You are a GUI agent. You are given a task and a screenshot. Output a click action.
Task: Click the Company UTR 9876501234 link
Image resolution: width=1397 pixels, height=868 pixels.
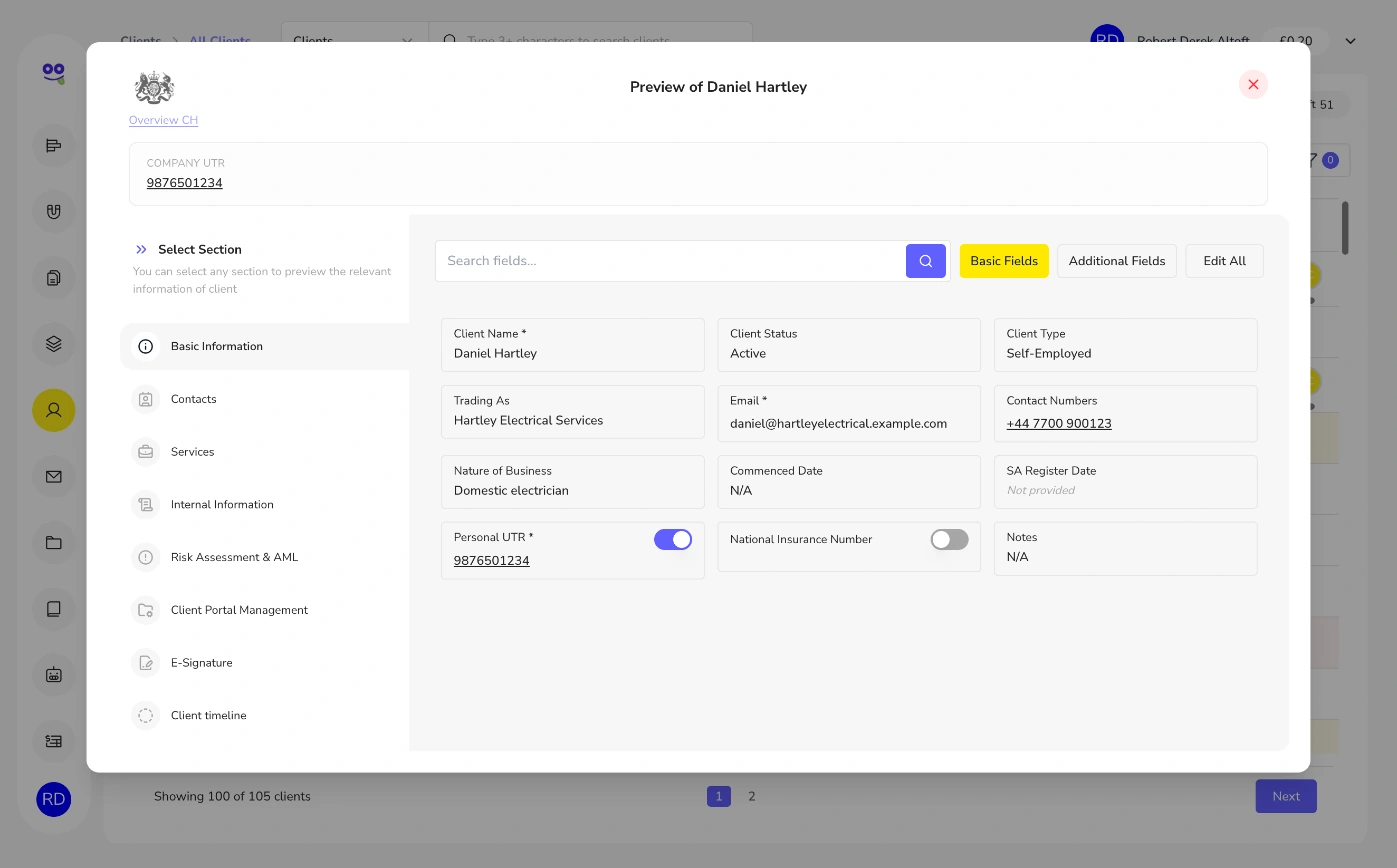click(x=184, y=183)
